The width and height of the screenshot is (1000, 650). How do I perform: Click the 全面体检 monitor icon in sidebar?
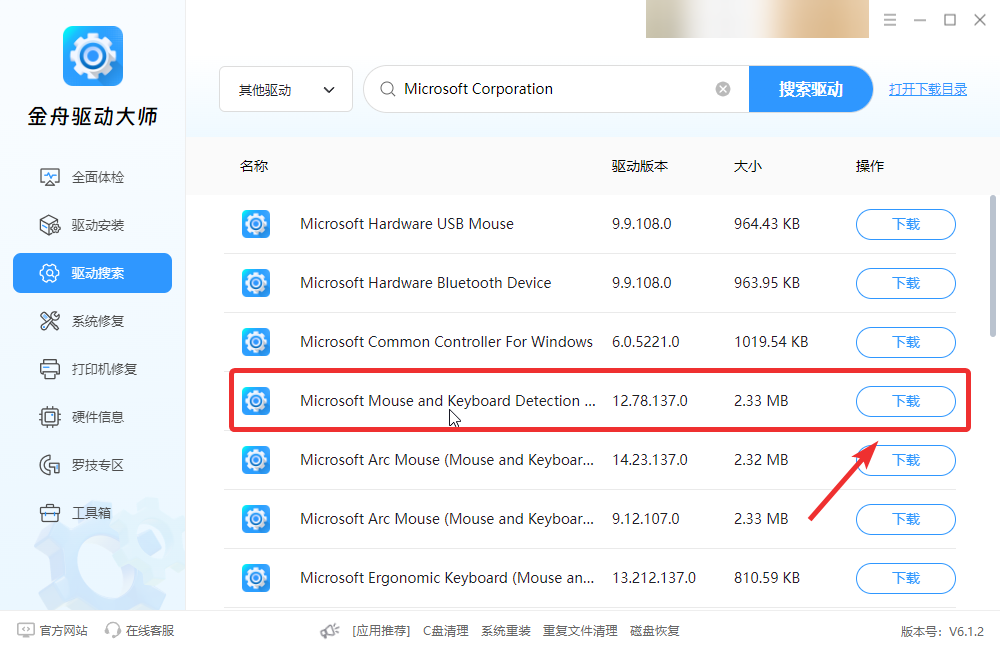point(50,177)
